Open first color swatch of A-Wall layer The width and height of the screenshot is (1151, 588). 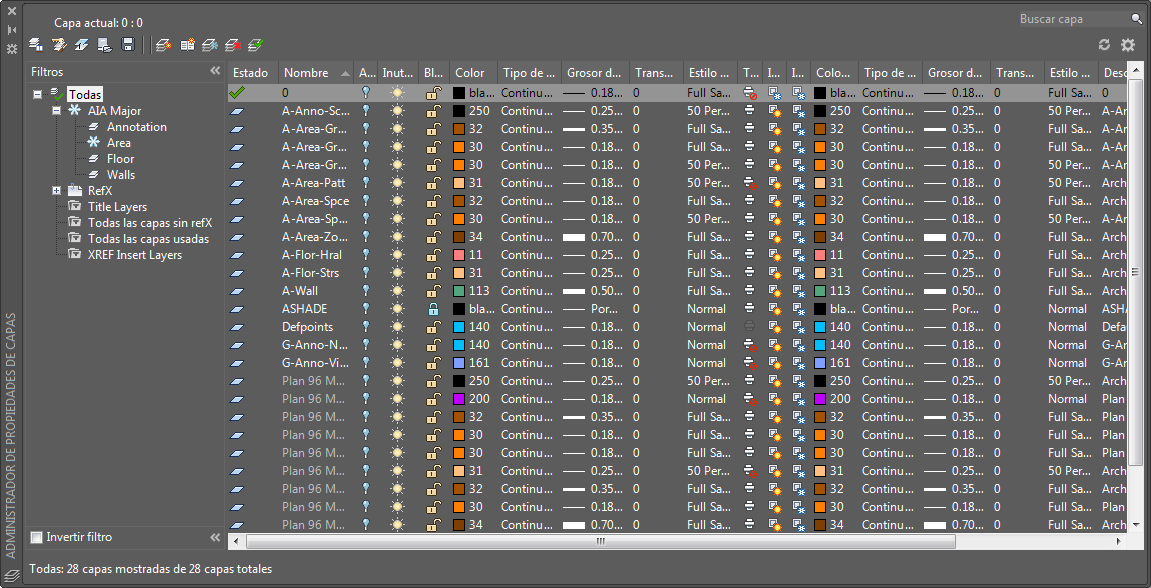point(460,291)
